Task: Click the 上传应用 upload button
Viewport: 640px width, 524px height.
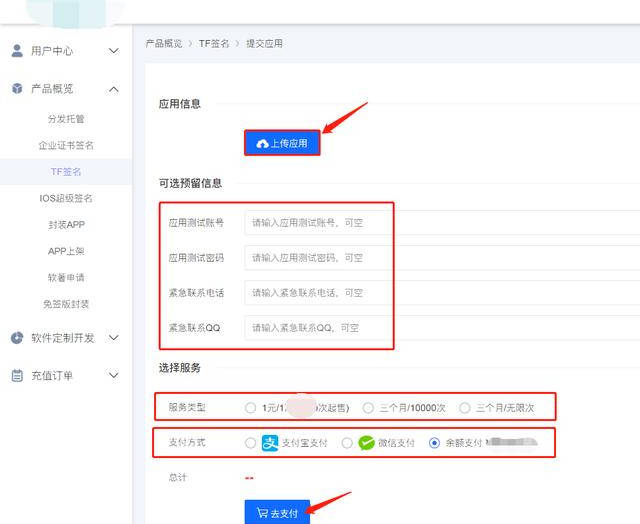Action: [x=282, y=144]
